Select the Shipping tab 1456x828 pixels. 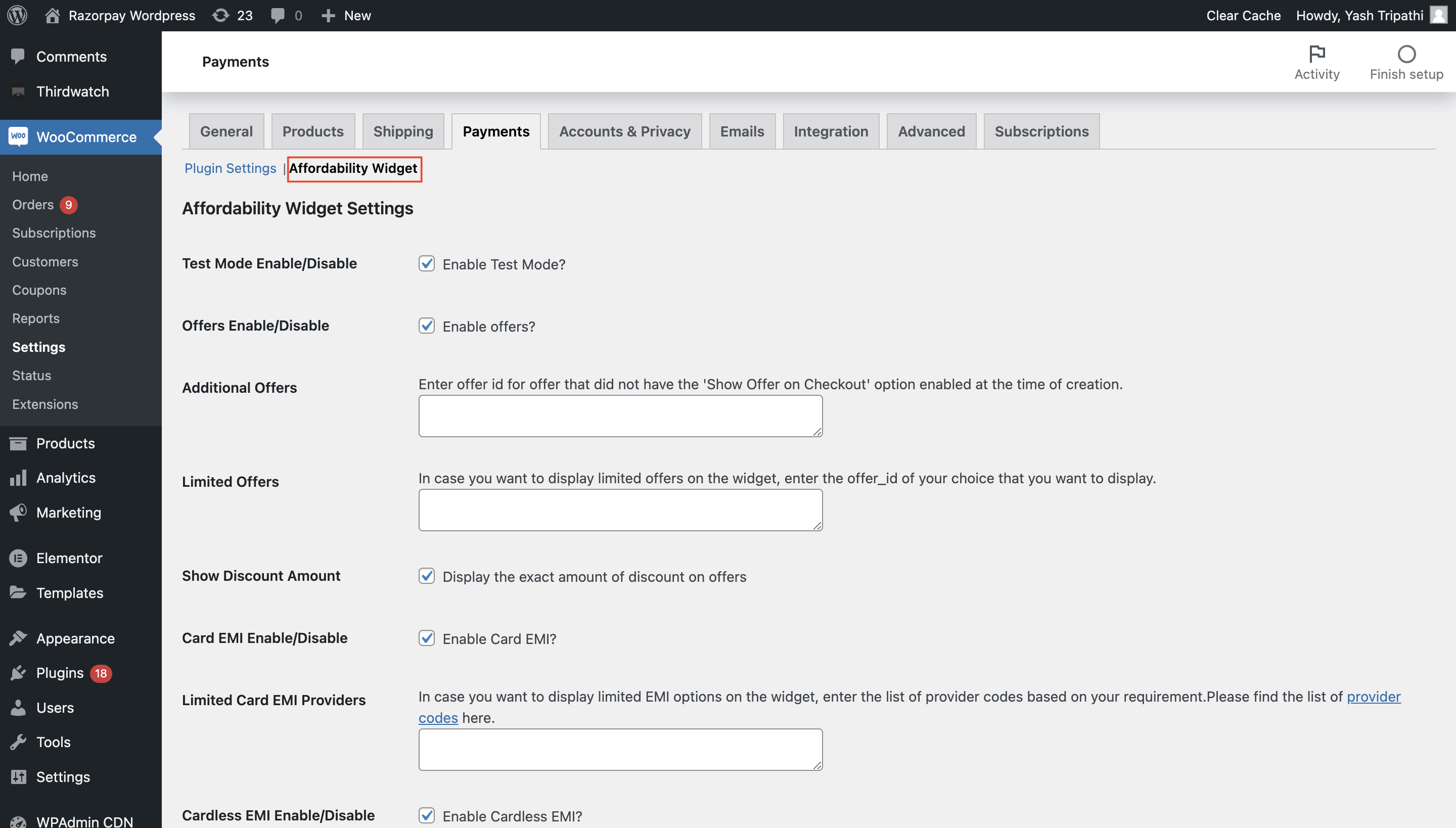pos(403,130)
